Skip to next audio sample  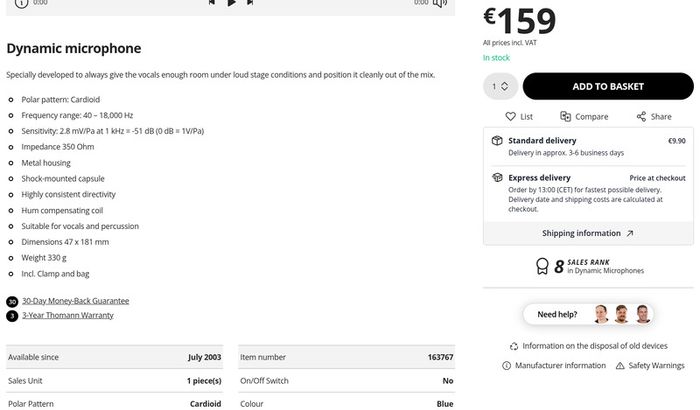[250, 2]
